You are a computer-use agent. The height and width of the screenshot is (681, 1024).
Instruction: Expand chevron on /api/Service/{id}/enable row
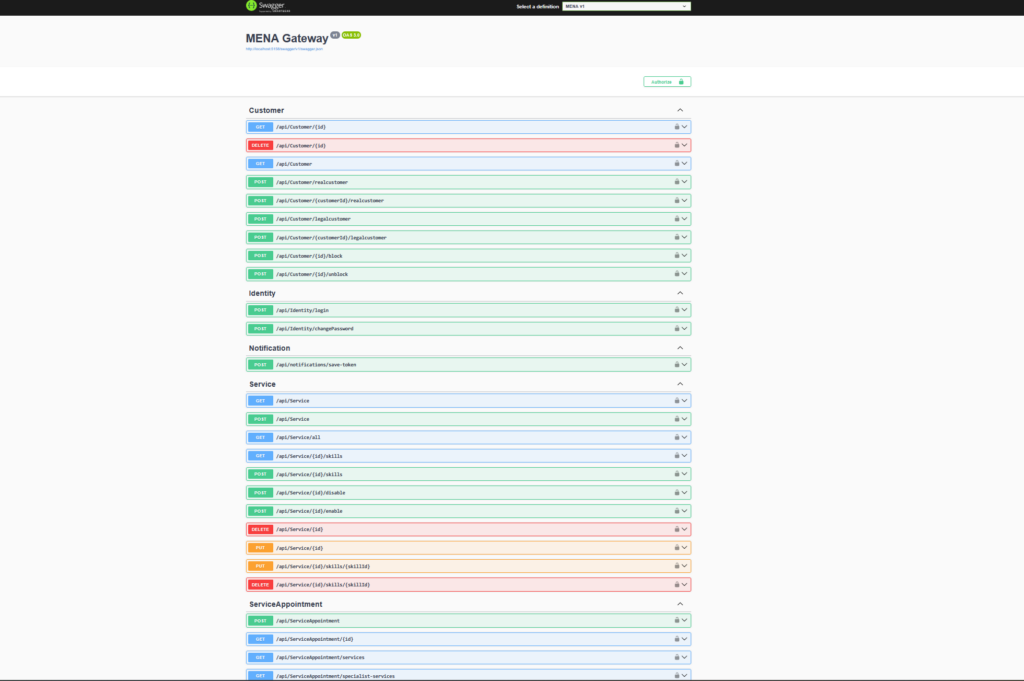[684, 511]
